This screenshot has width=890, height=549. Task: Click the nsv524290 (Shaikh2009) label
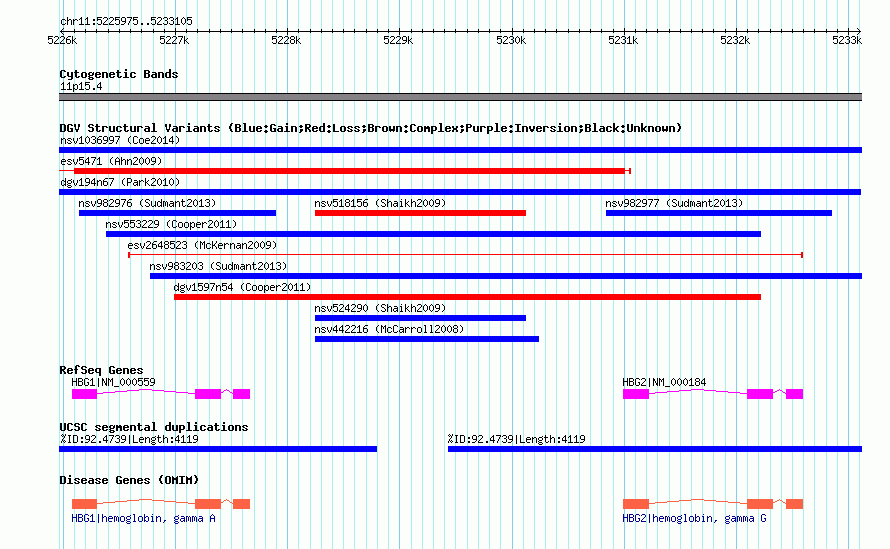380,308
